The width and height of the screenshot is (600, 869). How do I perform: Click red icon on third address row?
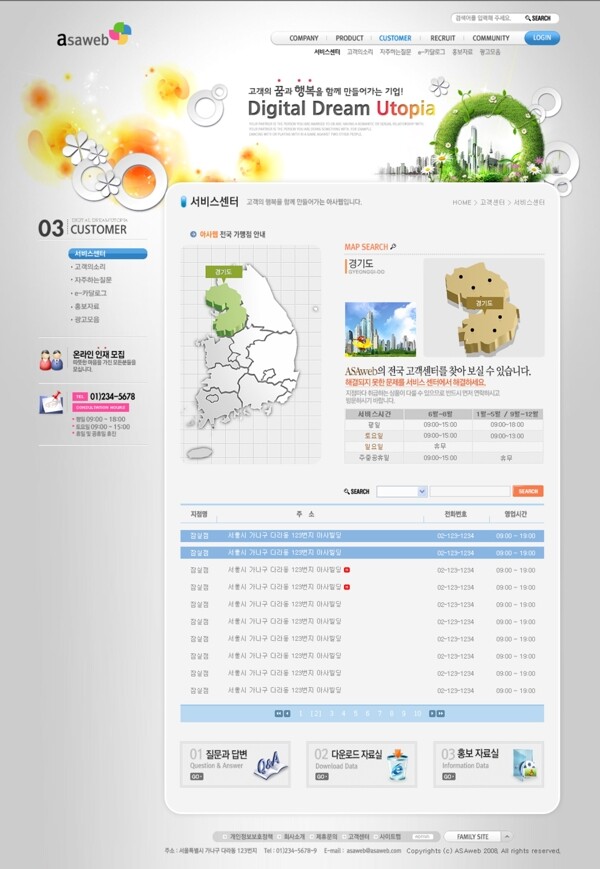click(347, 570)
